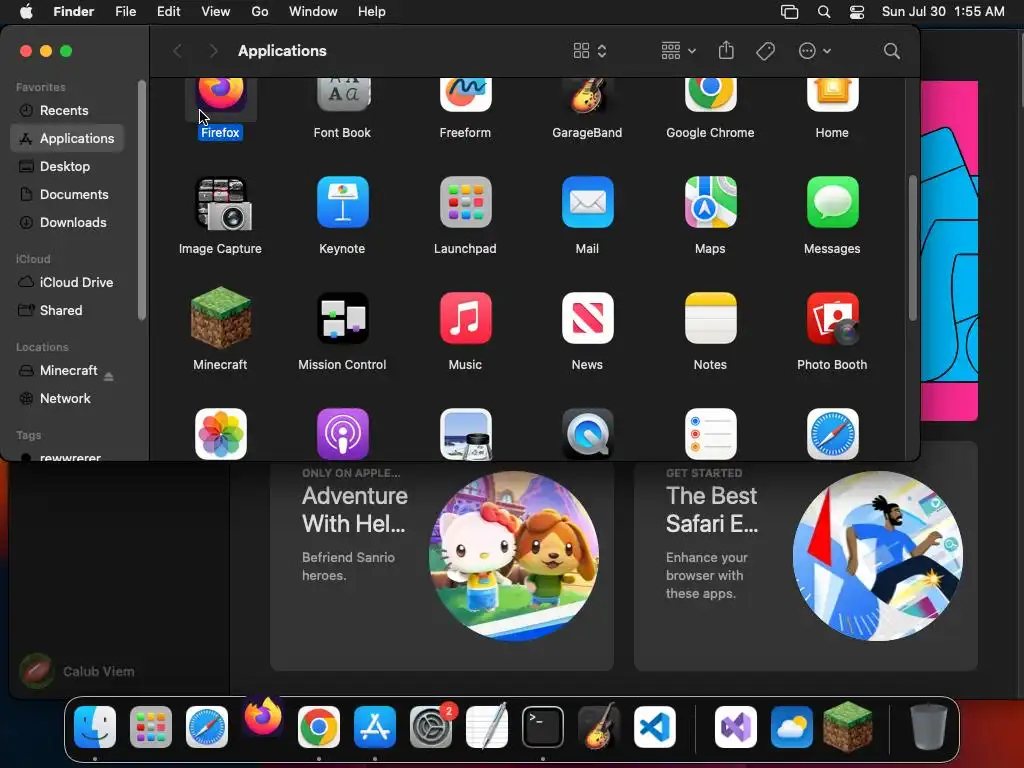Click the Finder window vertical scrollbar
The width and height of the screenshot is (1024, 768).
(912, 248)
